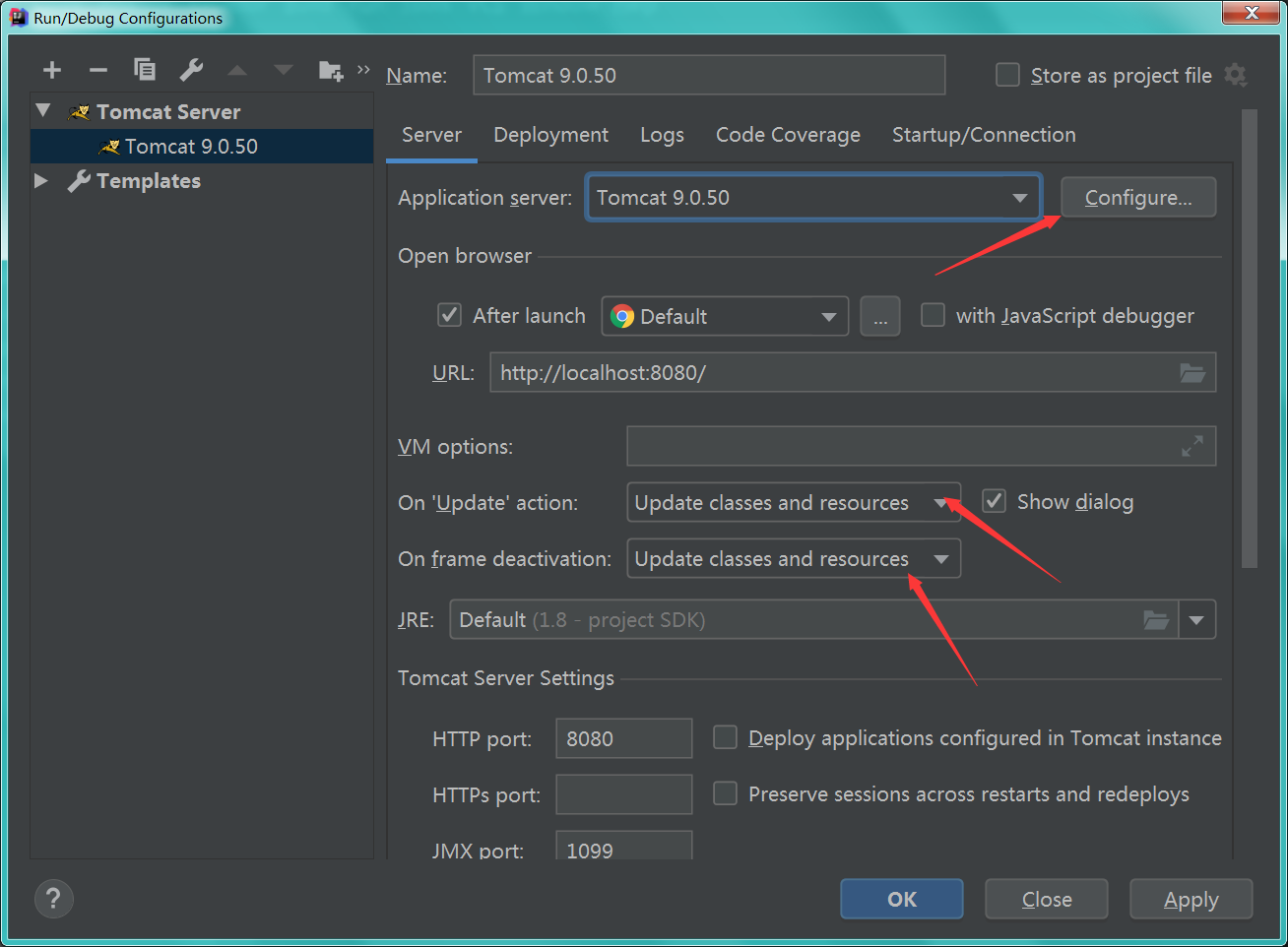Click into the Name field
This screenshot has width=1288, height=947.
(709, 75)
